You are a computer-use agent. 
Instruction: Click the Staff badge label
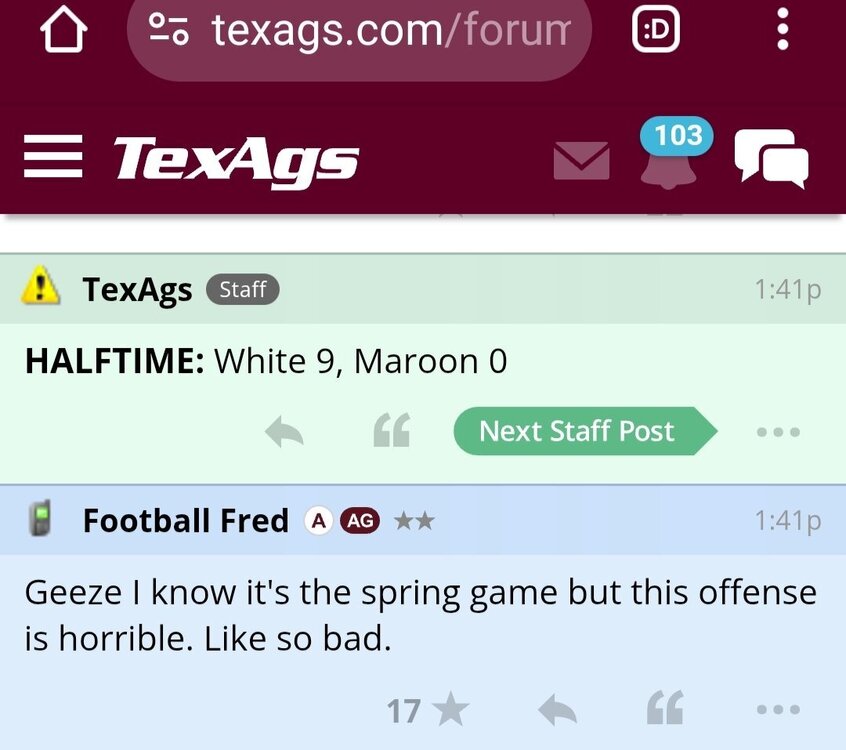tap(242, 290)
